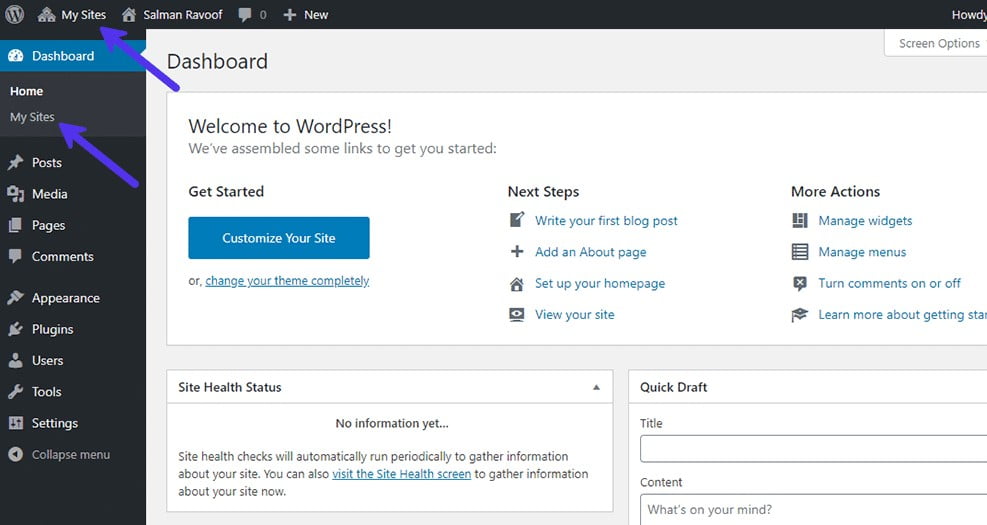
Task: Open the New content menu
Action: tap(306, 14)
